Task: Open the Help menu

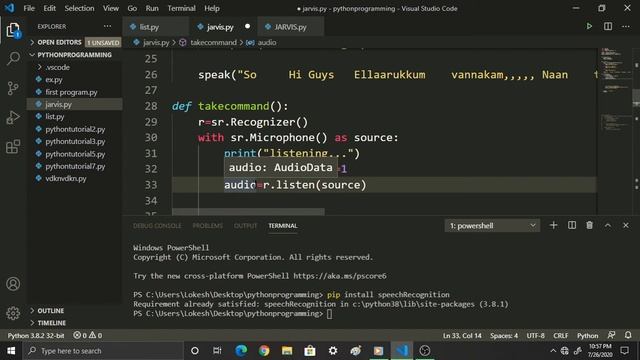Action: click(212, 8)
